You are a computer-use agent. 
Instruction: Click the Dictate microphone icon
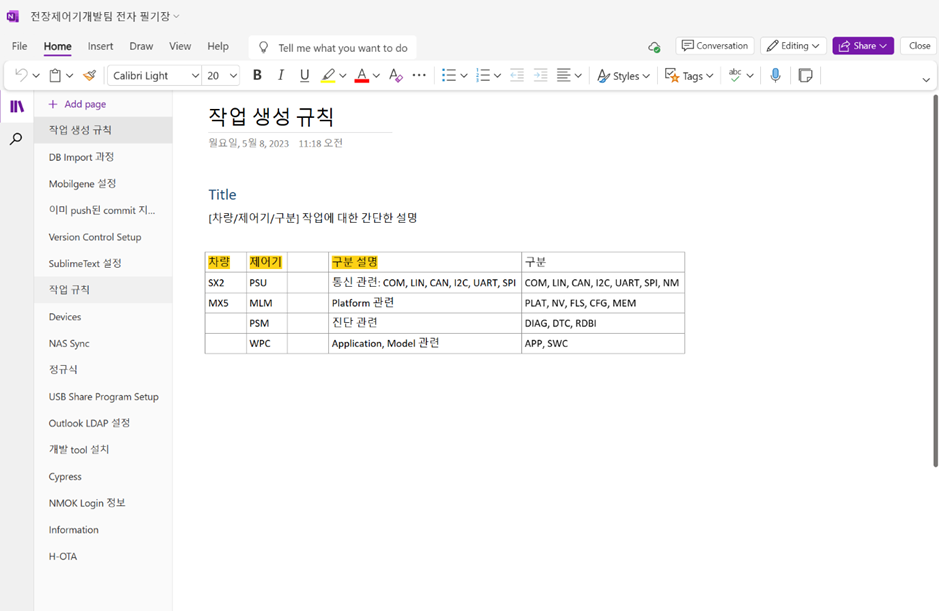[x=775, y=75]
